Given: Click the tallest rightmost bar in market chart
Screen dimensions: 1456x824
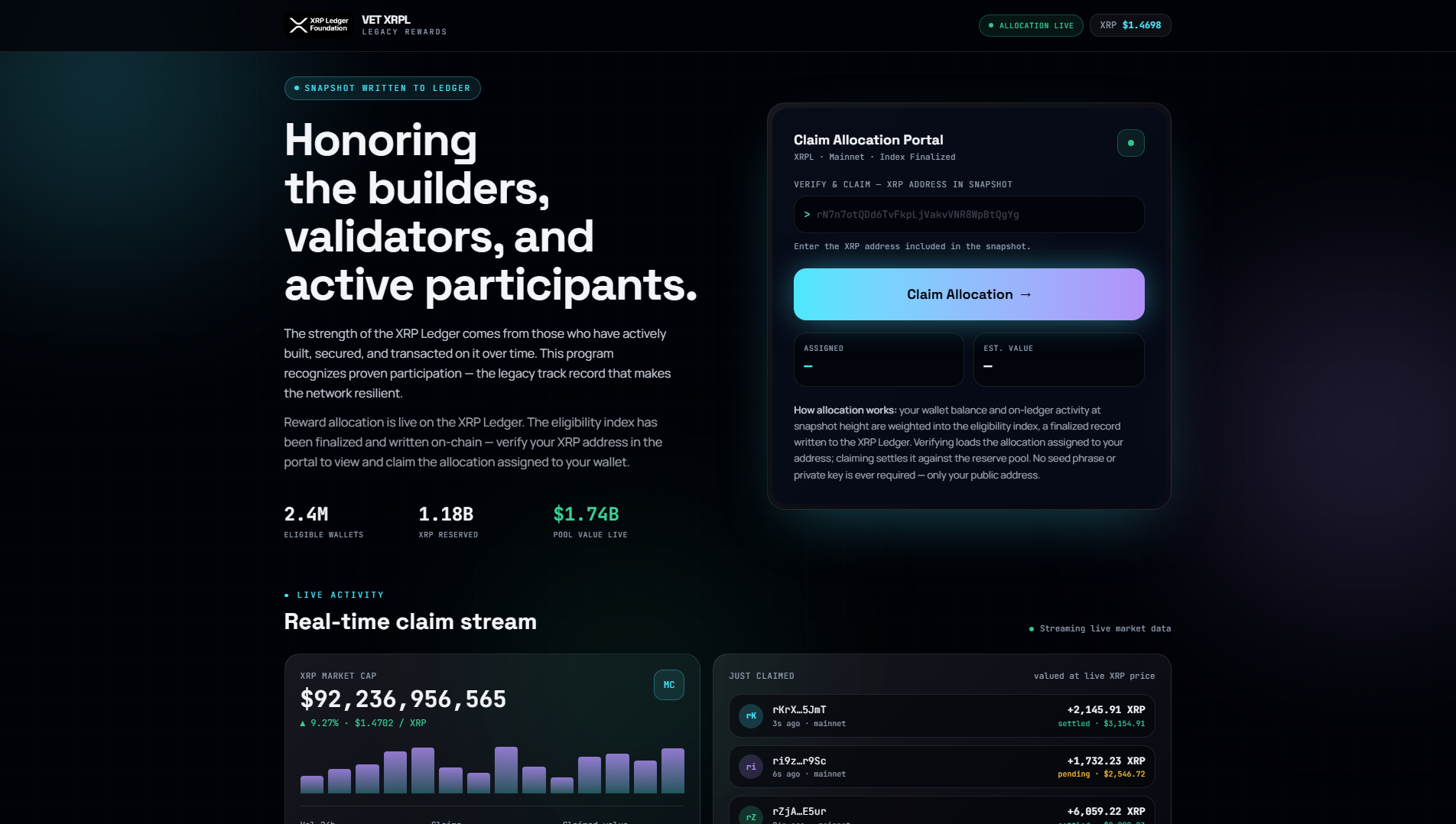Looking at the screenshot, I should pos(673,770).
